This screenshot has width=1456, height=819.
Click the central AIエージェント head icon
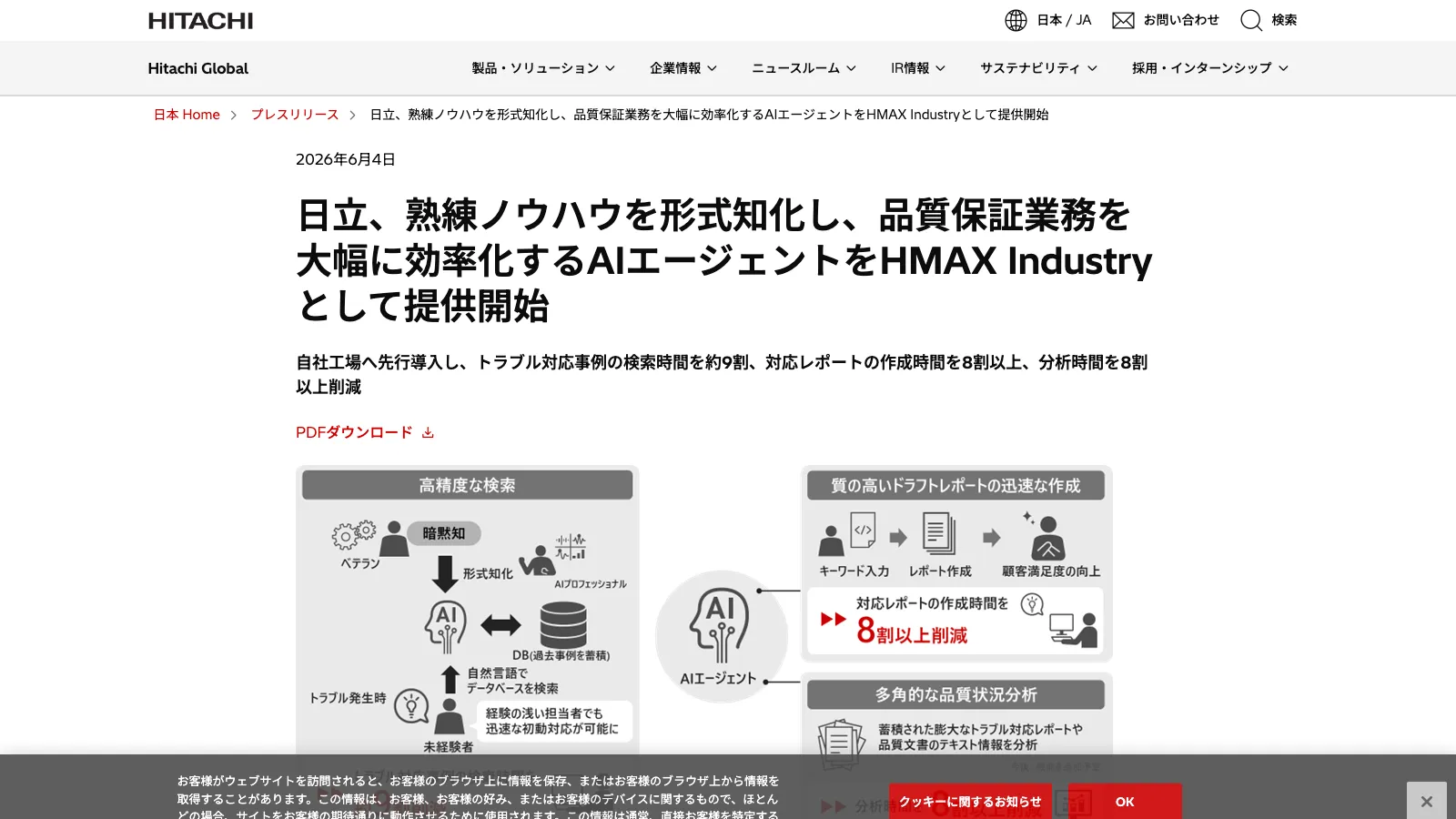click(x=720, y=625)
